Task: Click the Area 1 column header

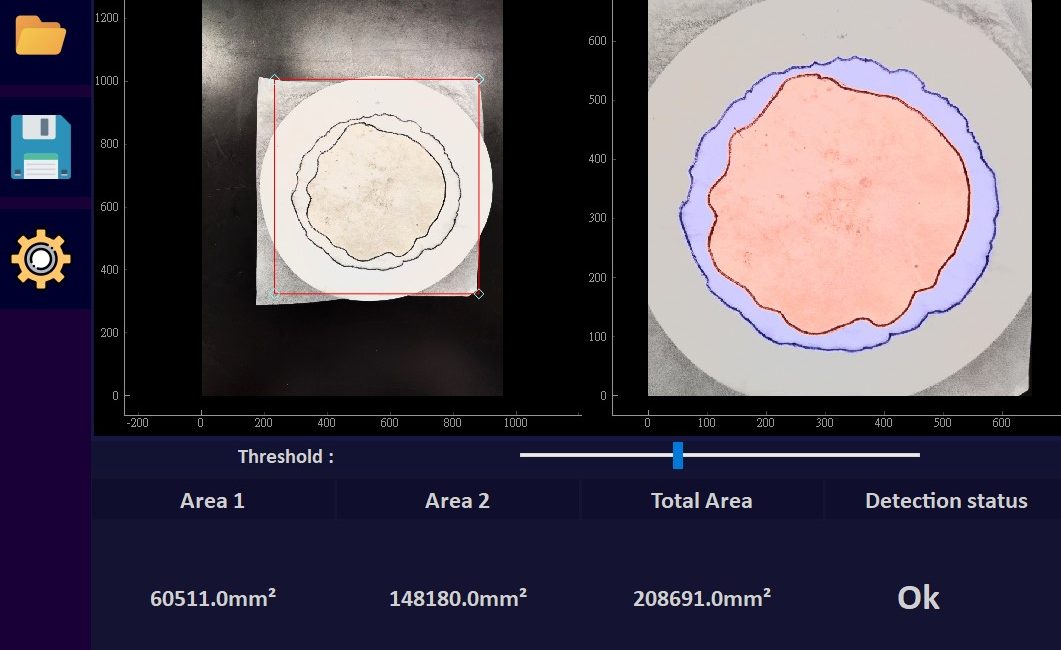Action: (x=212, y=501)
